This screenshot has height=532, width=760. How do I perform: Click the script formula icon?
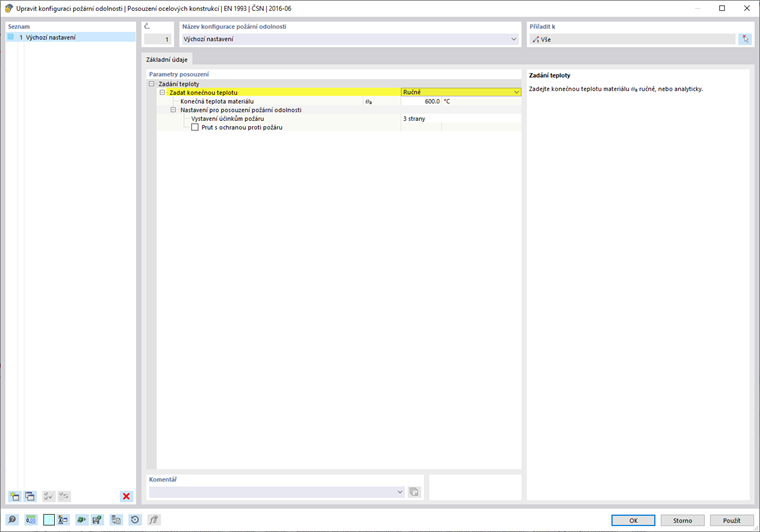click(153, 520)
